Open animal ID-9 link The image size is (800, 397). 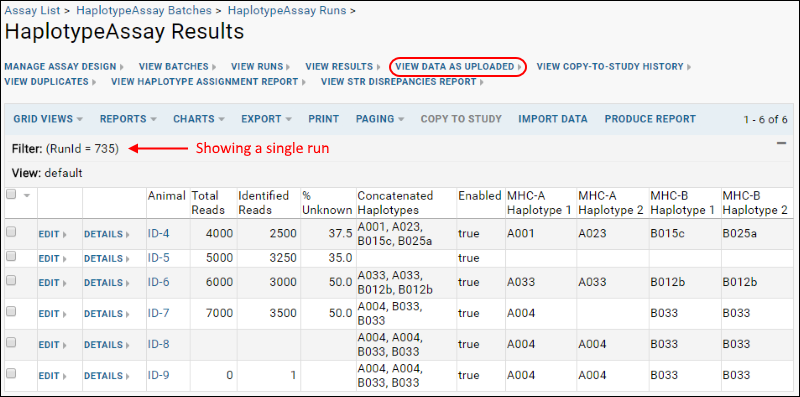(x=158, y=376)
